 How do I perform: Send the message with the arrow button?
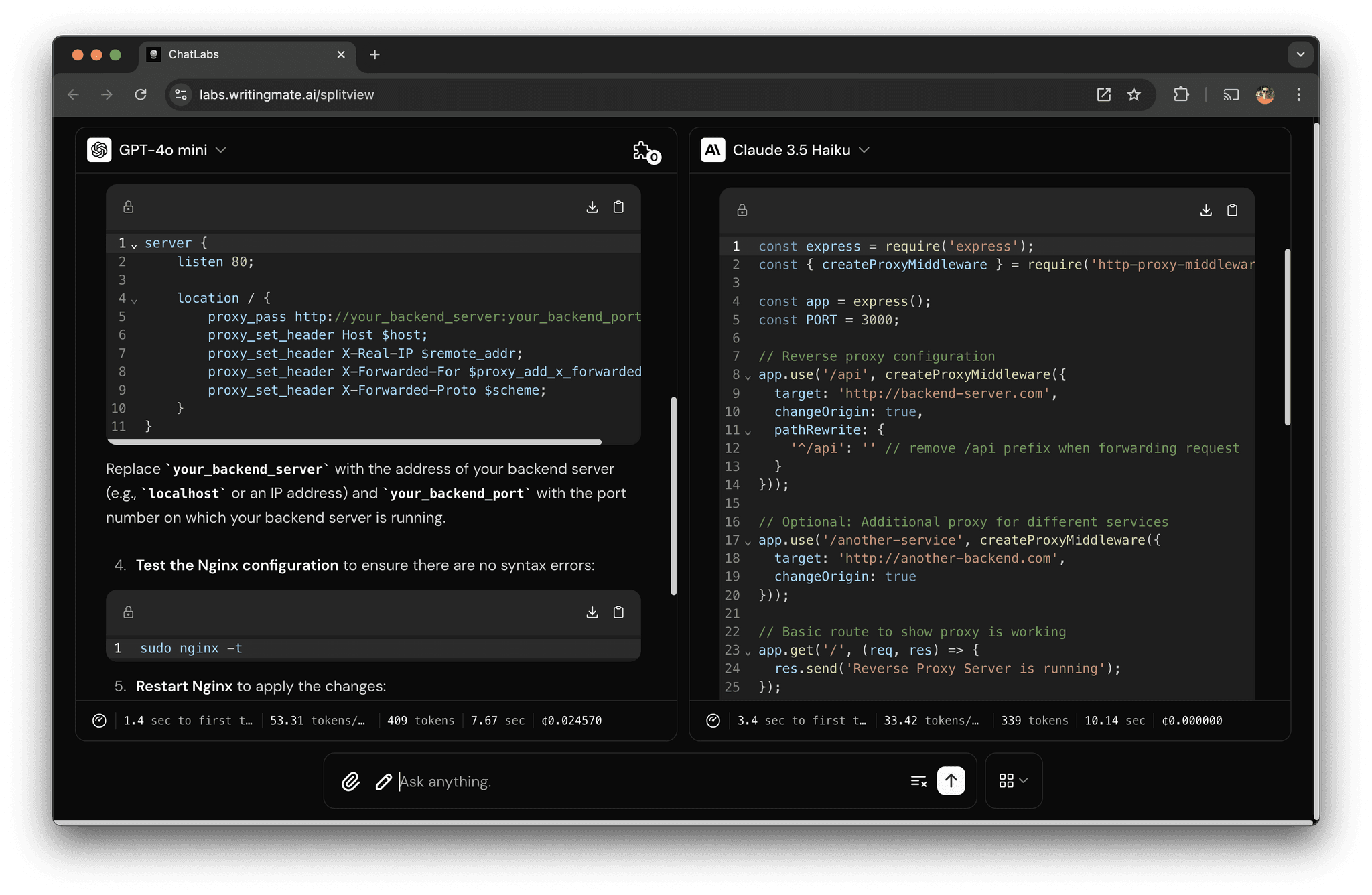[951, 780]
